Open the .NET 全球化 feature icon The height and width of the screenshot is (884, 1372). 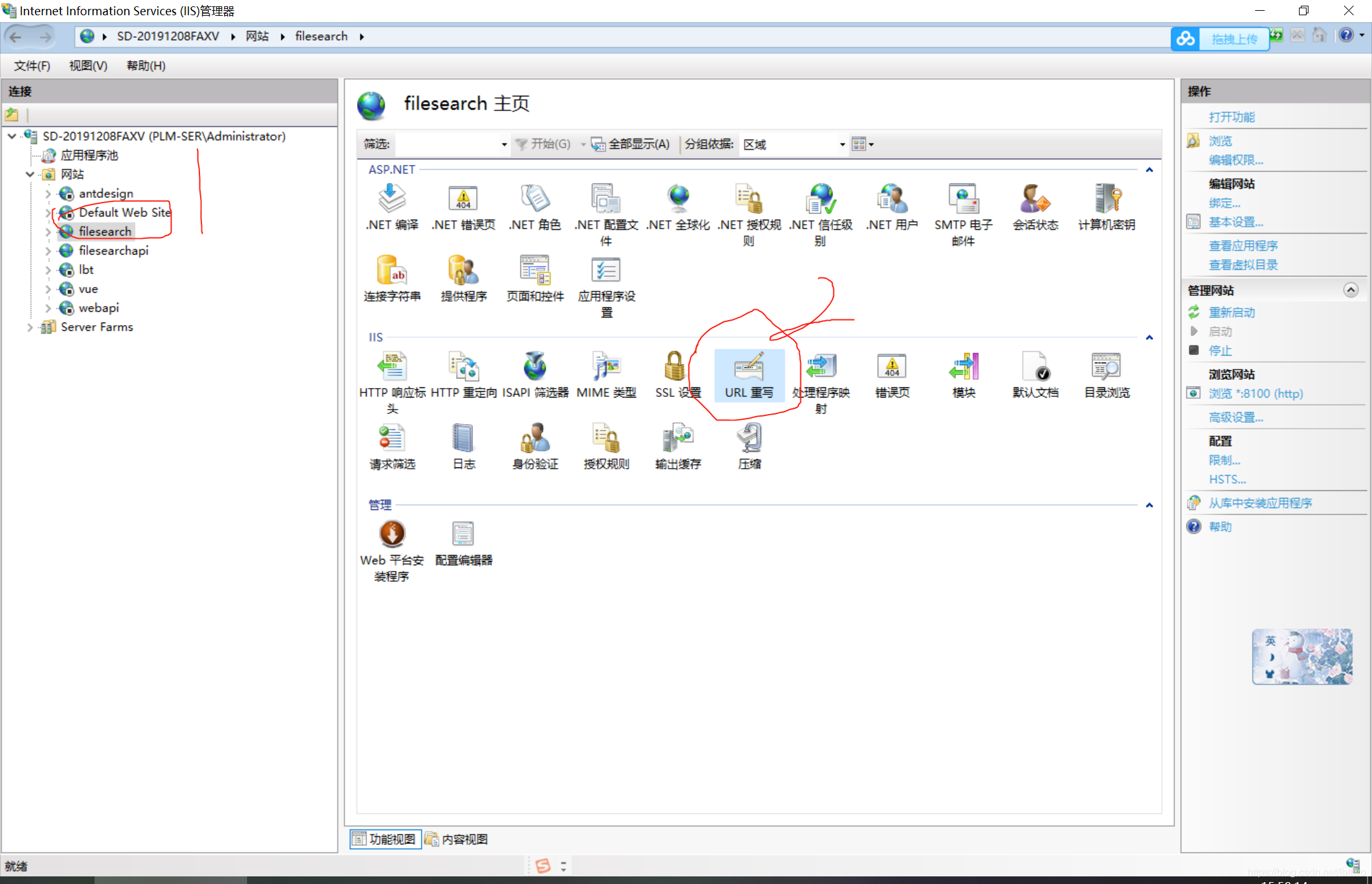[x=678, y=207]
